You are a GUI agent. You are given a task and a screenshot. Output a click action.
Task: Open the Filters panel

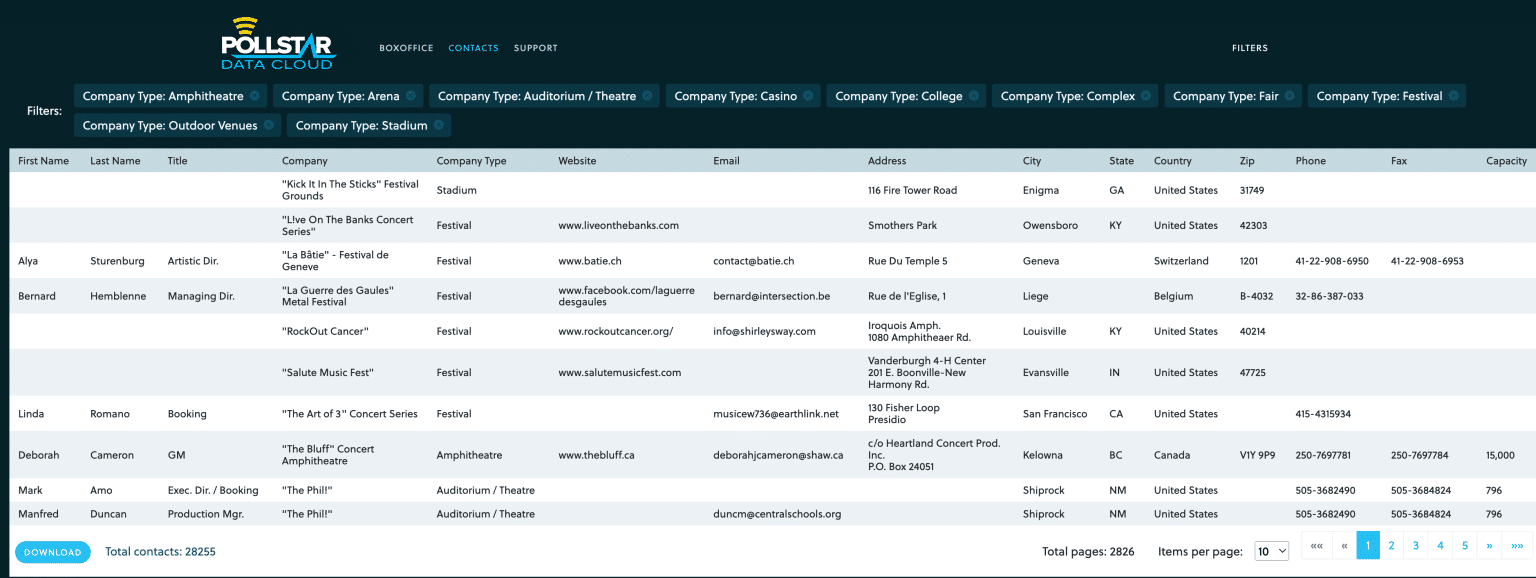(x=1250, y=47)
